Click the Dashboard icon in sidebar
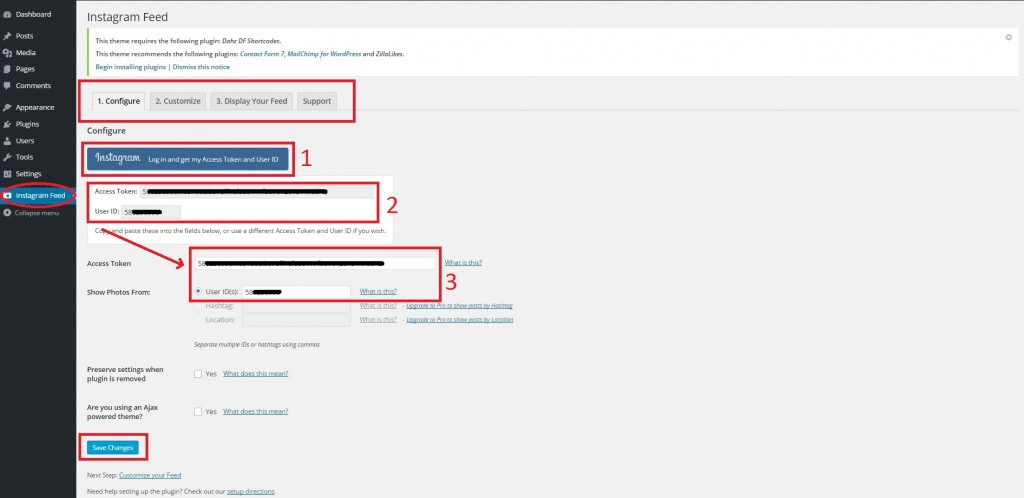This screenshot has height=498, width=1024. coord(8,15)
